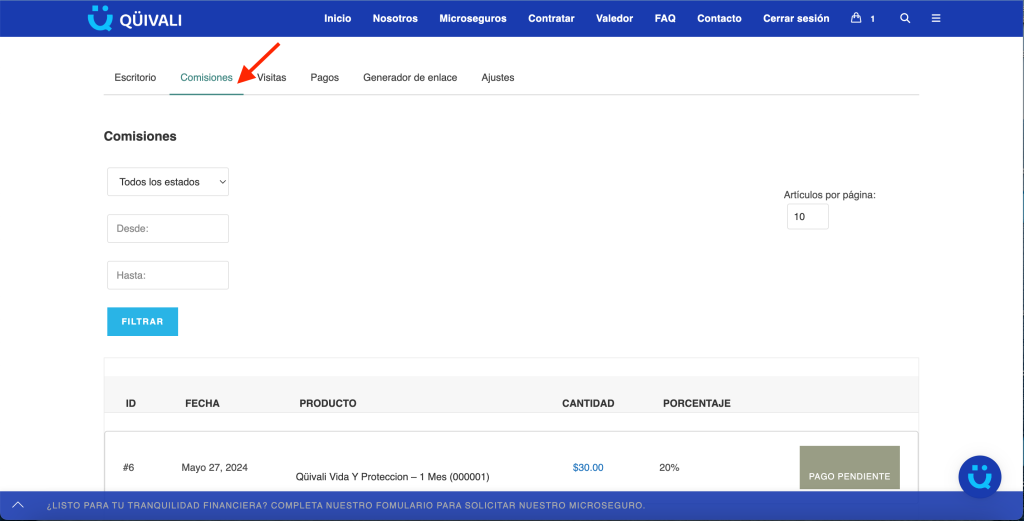Select the Generador de enlace tab

coord(410,77)
